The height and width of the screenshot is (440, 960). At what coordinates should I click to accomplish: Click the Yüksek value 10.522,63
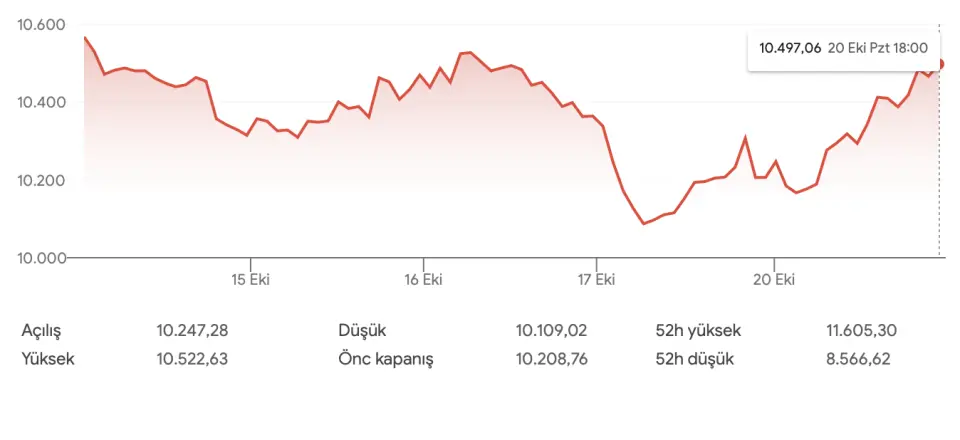click(192, 359)
